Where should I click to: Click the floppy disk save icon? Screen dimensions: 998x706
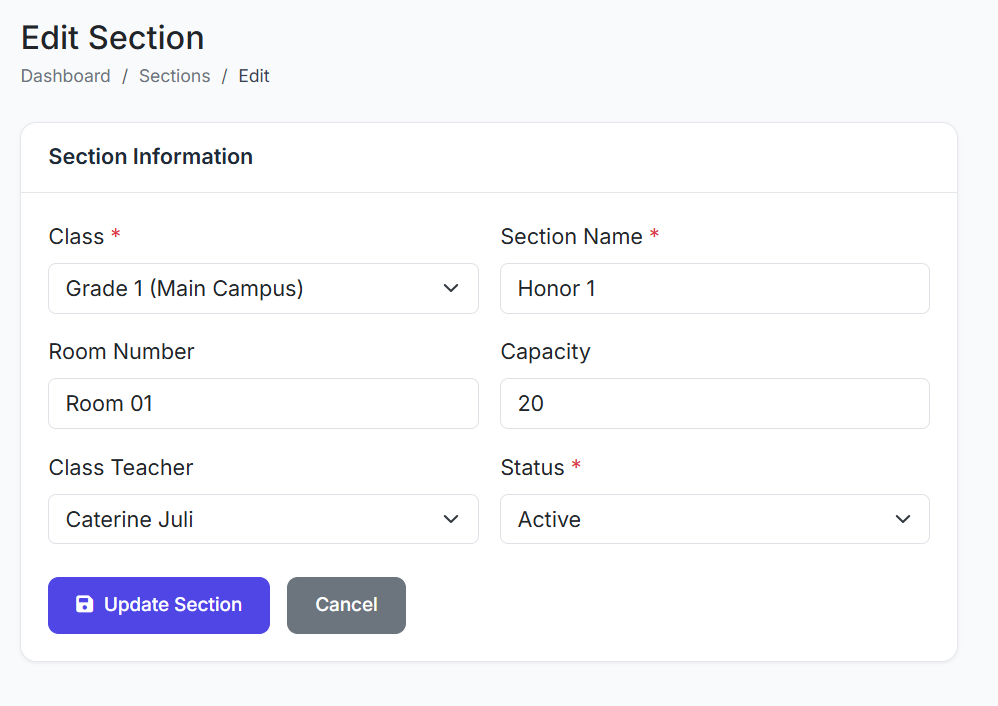[x=85, y=604]
